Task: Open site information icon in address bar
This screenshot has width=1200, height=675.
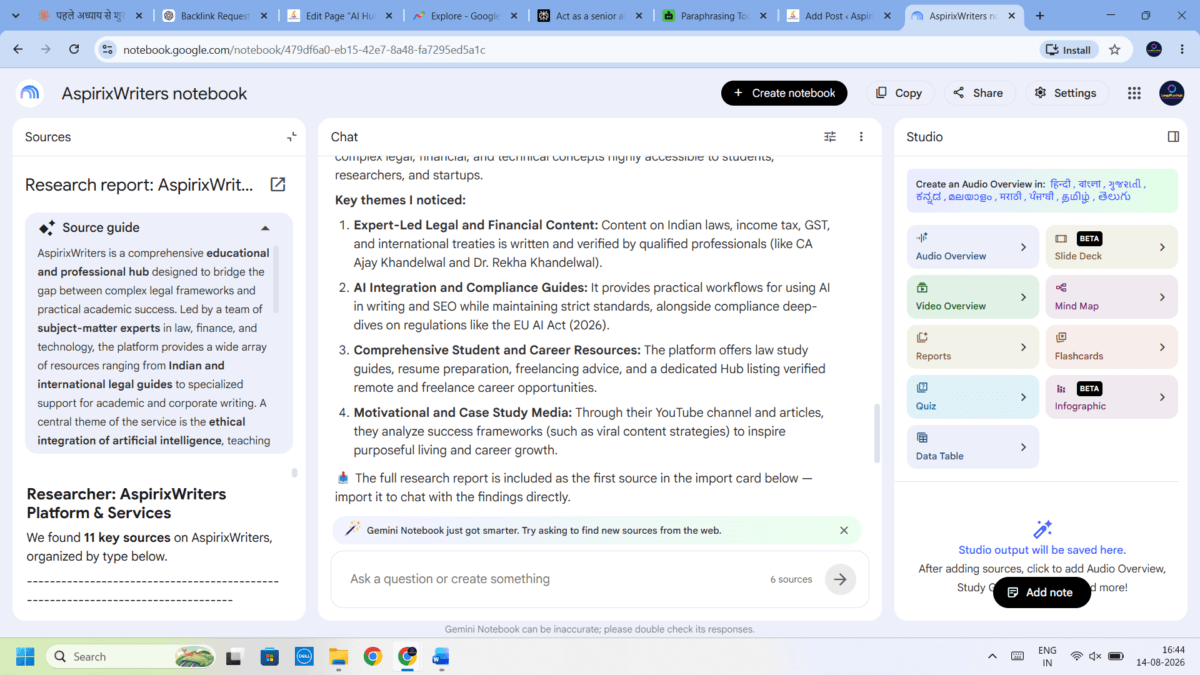Action: tap(108, 49)
